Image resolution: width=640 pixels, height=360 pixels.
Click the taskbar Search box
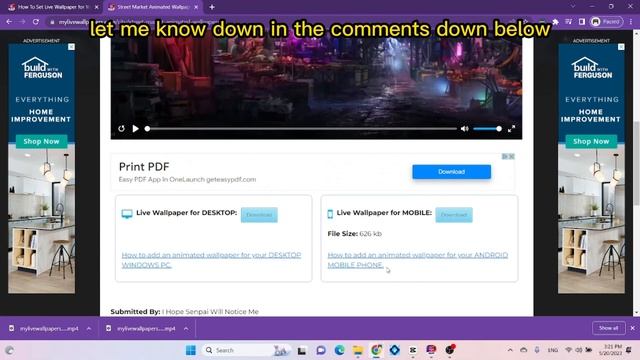246,350
